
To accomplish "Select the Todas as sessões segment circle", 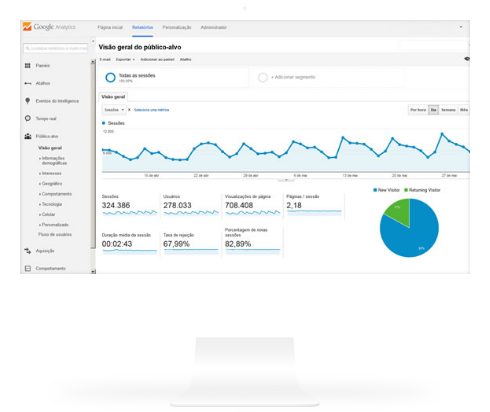I will 110,77.
